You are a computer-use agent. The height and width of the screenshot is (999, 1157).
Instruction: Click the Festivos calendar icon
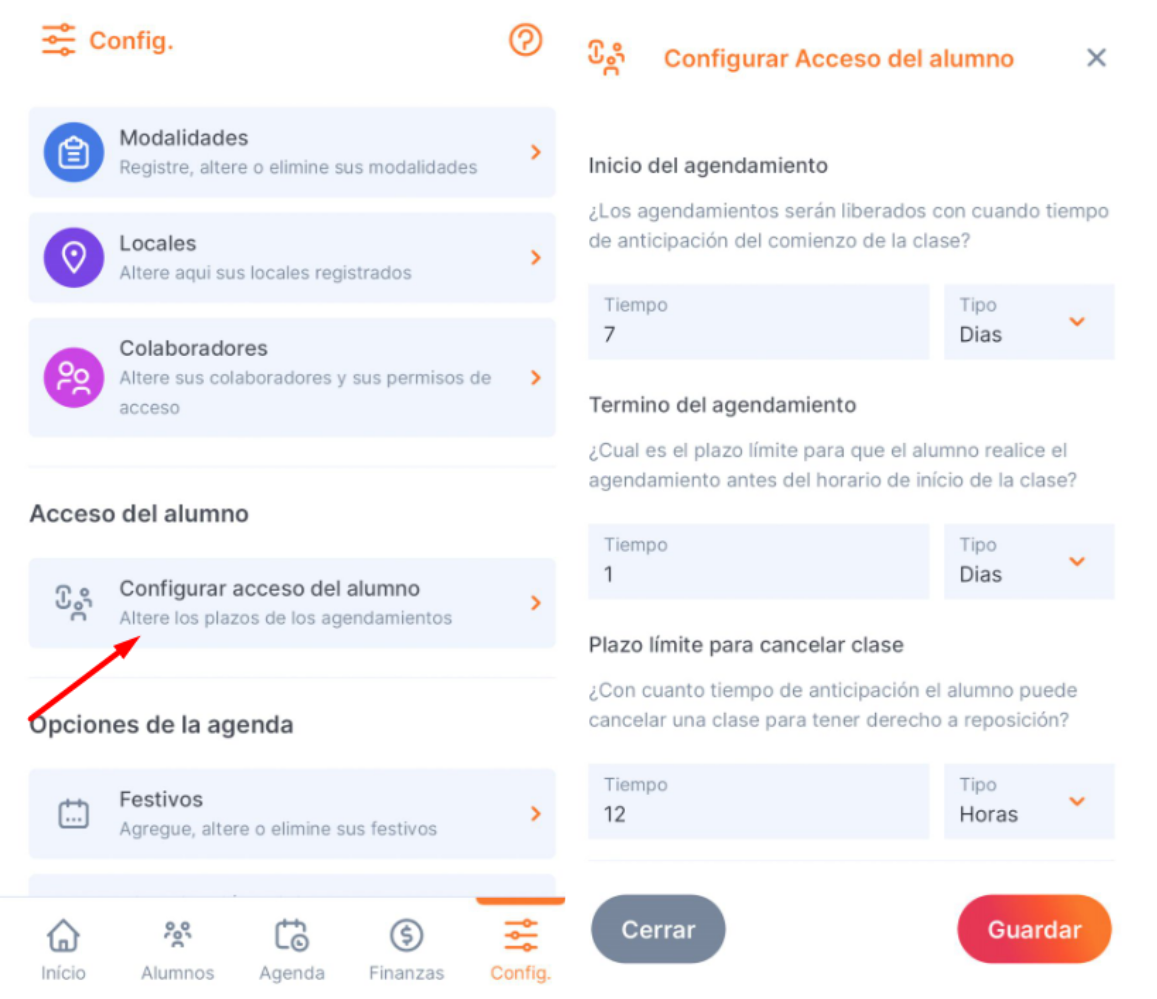point(74,814)
